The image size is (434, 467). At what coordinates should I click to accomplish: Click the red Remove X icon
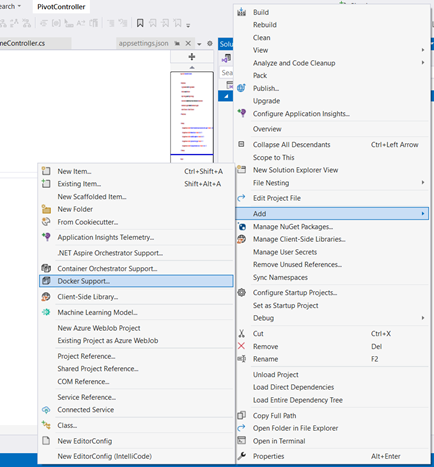[241, 346]
